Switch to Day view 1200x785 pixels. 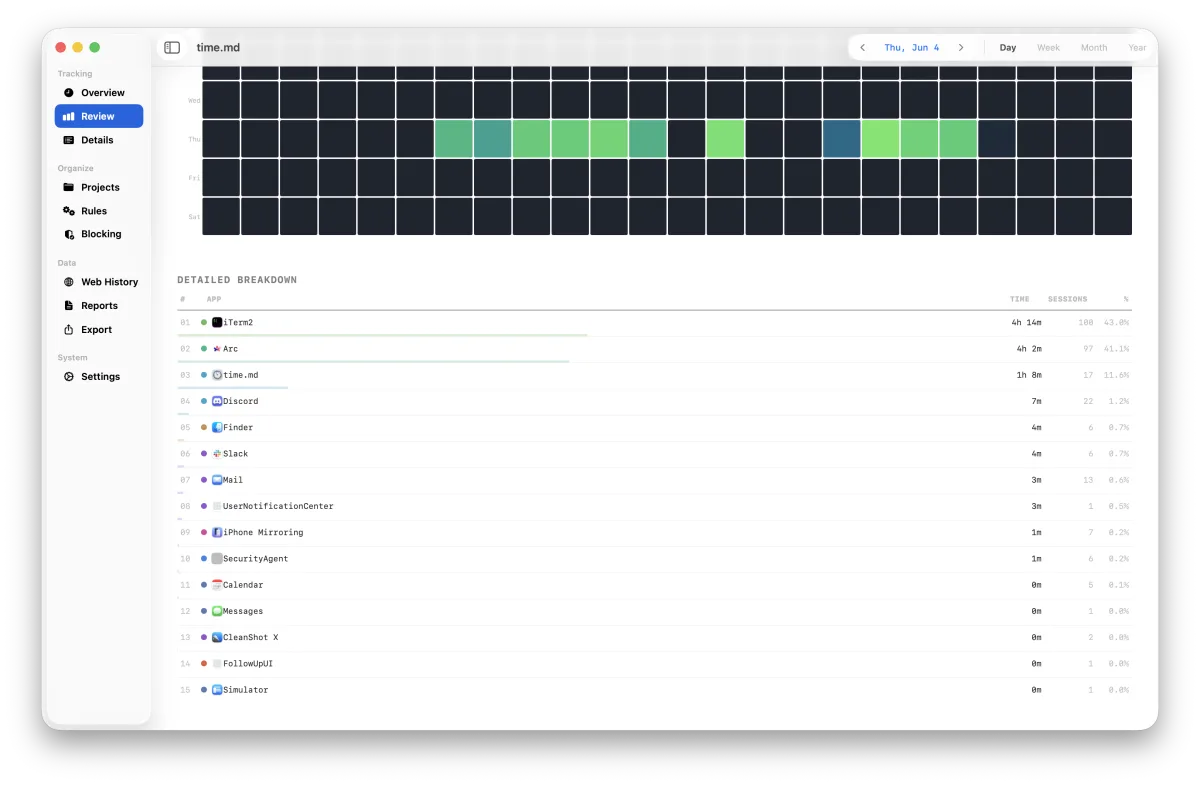pyautogui.click(x=1008, y=47)
